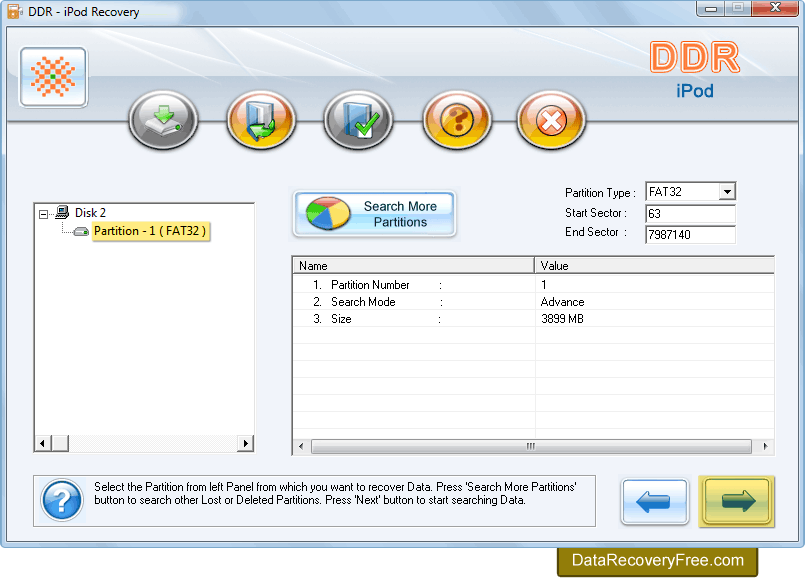Select Disk 2 in the tree
Viewport: 805px width, 578px height.
point(90,213)
